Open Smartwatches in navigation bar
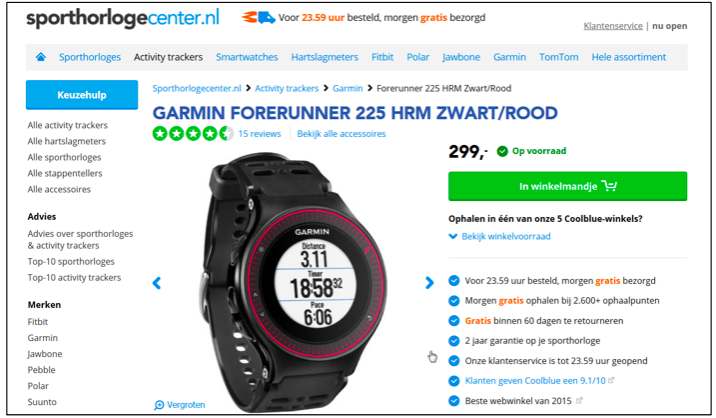 point(247,57)
